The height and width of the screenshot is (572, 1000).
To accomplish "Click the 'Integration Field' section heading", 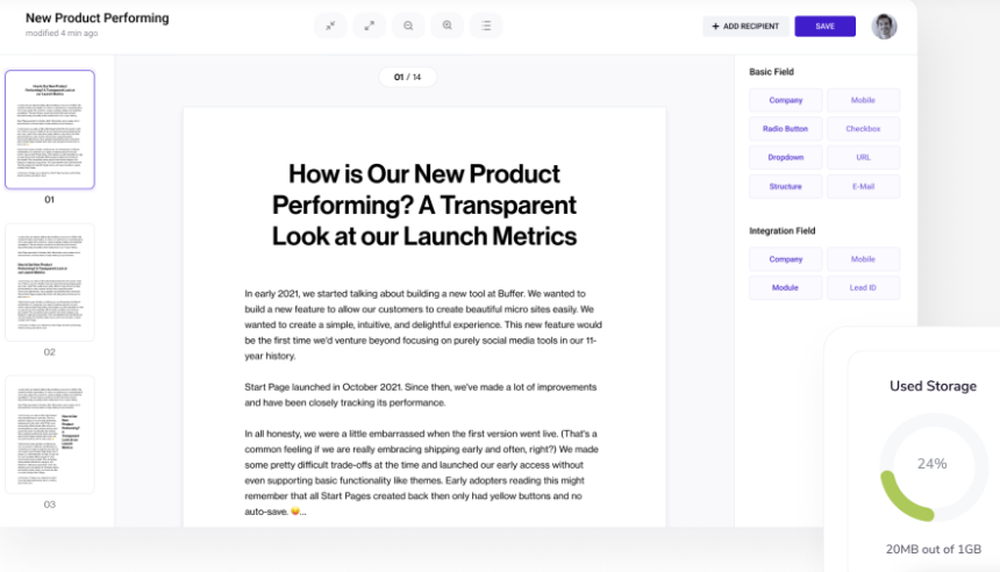I will click(x=782, y=231).
